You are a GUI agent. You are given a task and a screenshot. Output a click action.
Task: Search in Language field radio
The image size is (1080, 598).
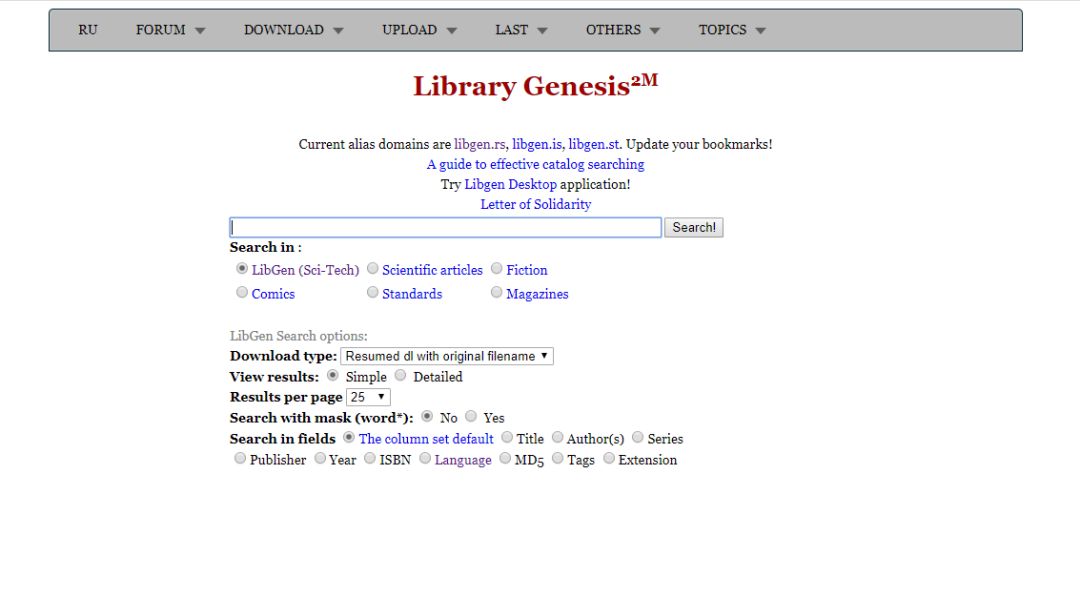425,458
